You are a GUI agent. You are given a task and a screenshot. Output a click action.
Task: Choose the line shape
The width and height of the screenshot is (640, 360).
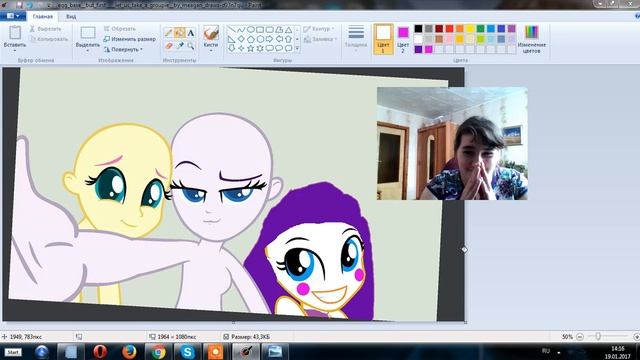pos(231,30)
